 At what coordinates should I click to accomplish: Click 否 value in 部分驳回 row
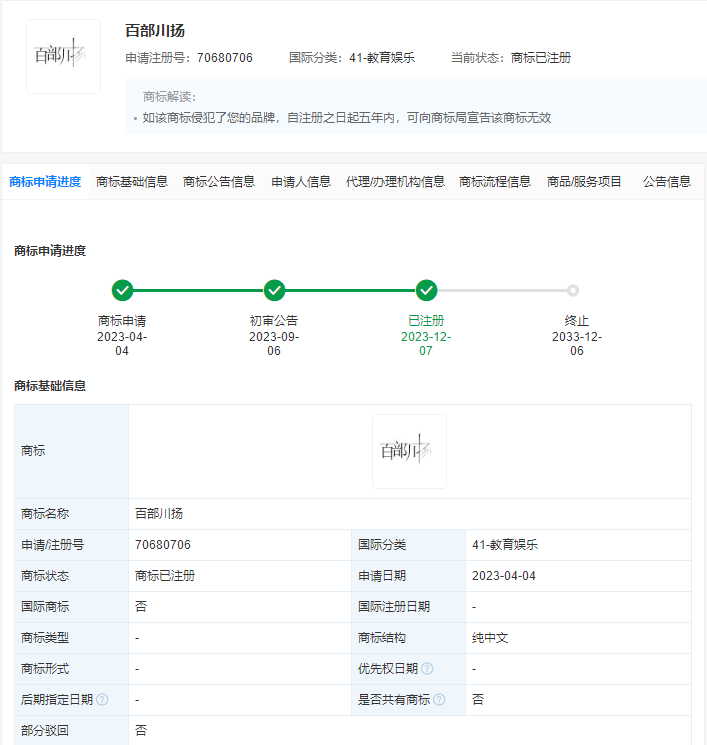click(141, 730)
